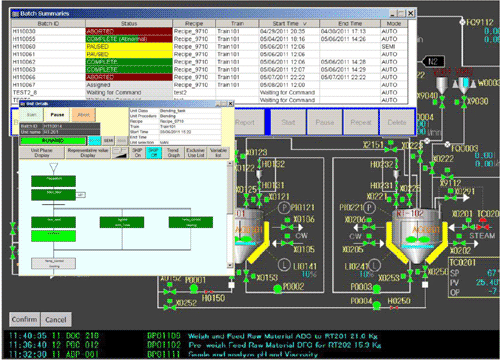Click the X2151 valve symbol
Screen dimensions: 500x360
[x=390, y=148]
